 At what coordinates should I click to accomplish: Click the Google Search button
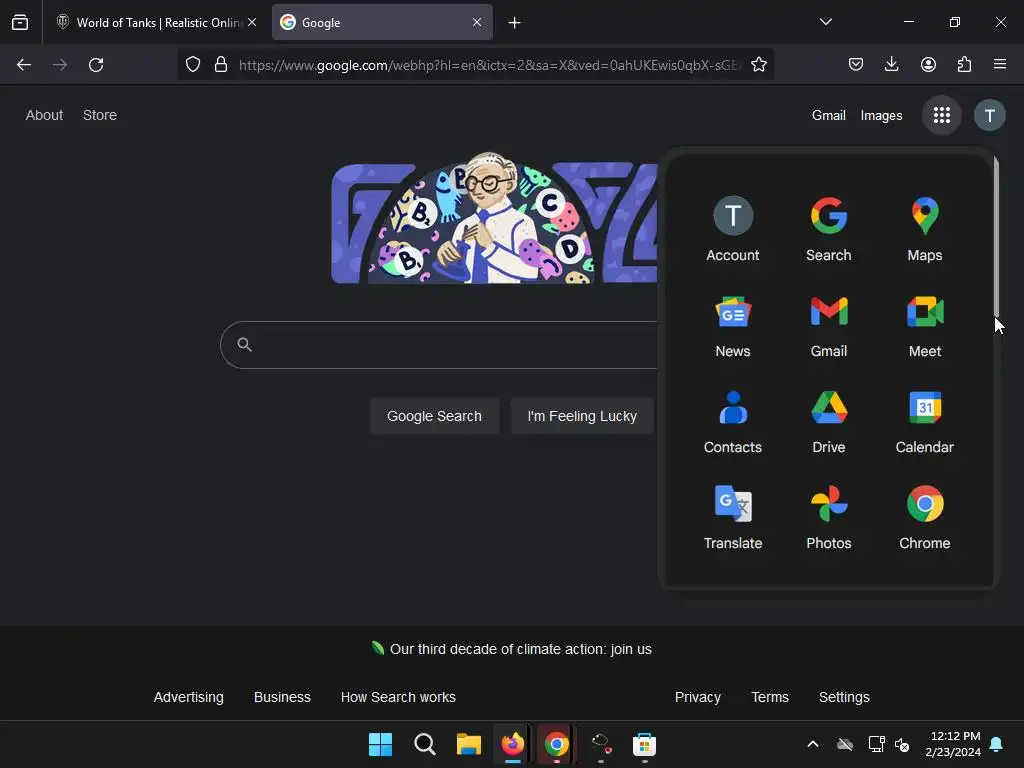(434, 416)
